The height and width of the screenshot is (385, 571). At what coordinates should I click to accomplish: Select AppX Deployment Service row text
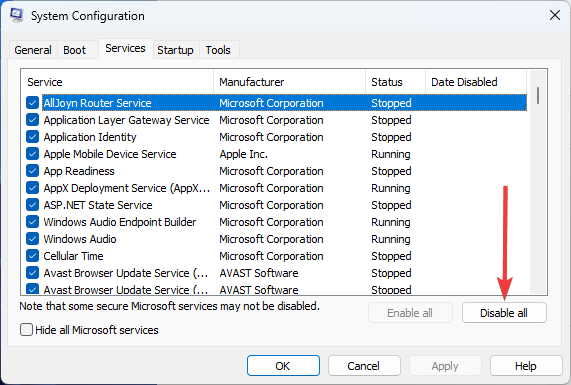[x=127, y=188]
